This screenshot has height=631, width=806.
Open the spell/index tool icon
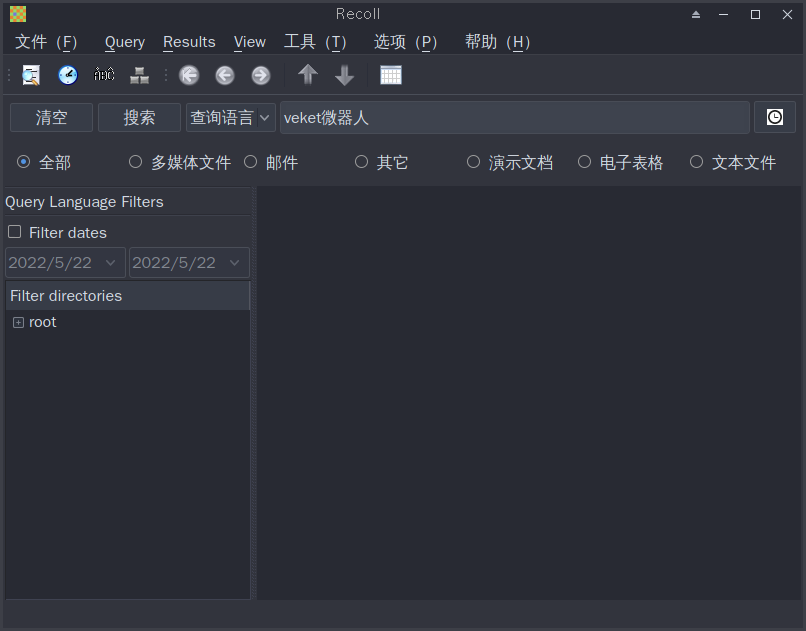point(139,75)
